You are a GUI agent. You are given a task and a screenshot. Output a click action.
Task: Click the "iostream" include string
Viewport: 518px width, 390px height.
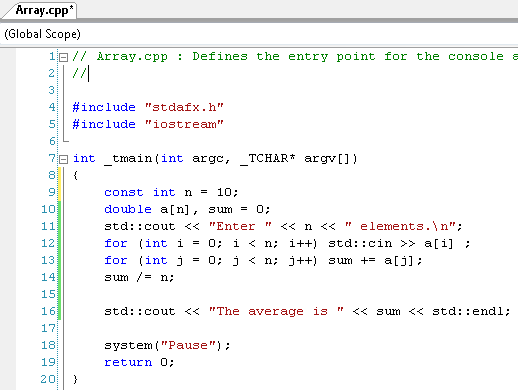click(x=184, y=124)
